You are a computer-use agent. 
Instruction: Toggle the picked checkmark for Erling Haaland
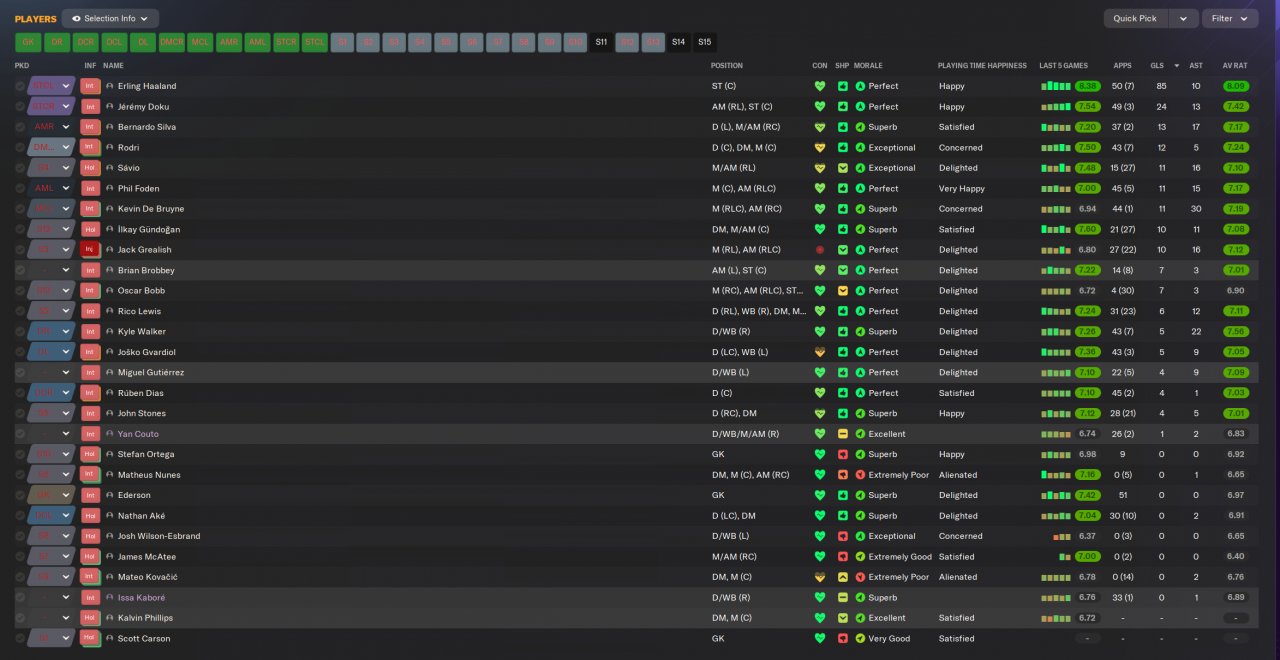[20, 86]
